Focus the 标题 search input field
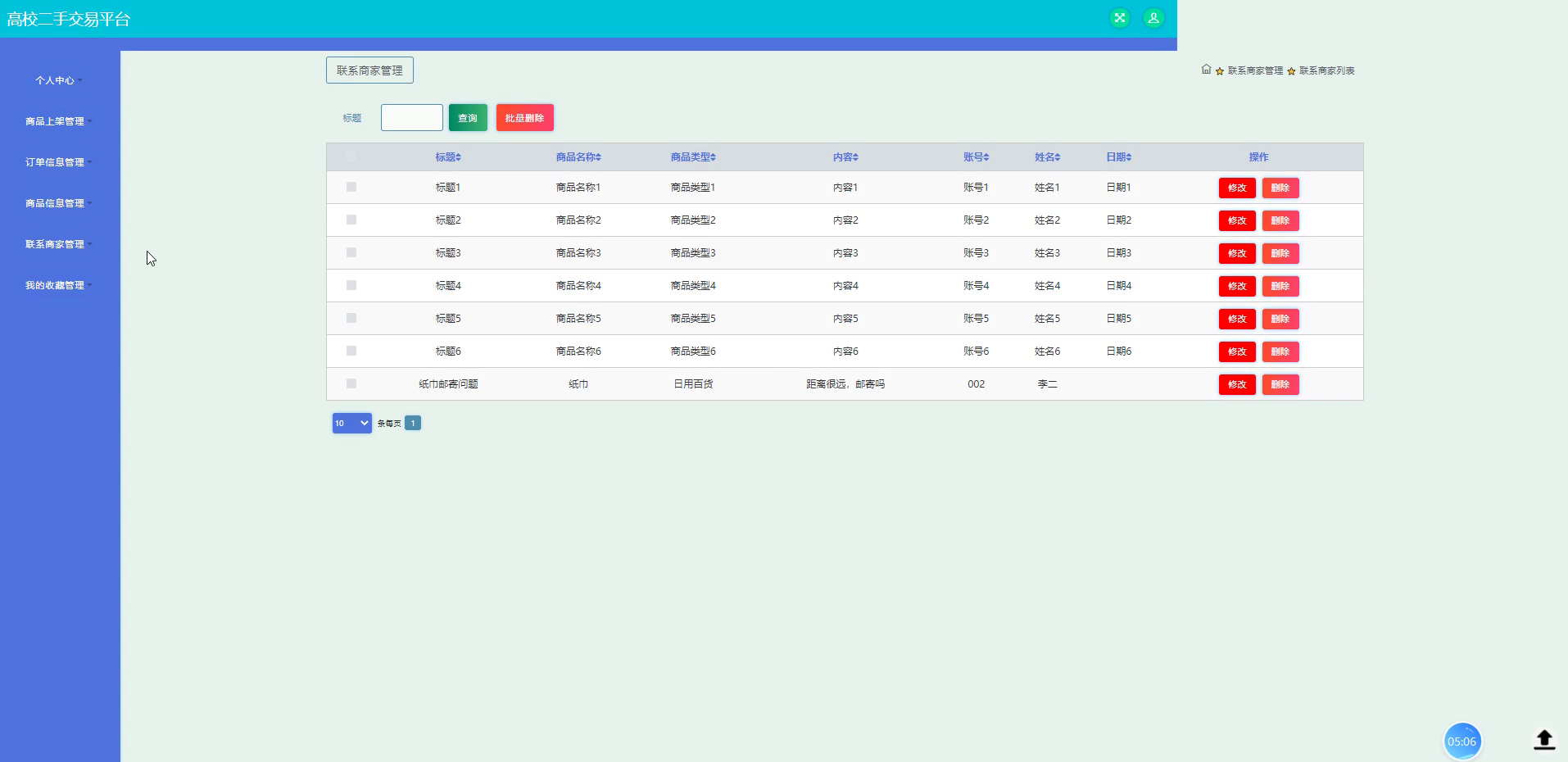This screenshot has width=1568, height=762. pyautogui.click(x=412, y=117)
